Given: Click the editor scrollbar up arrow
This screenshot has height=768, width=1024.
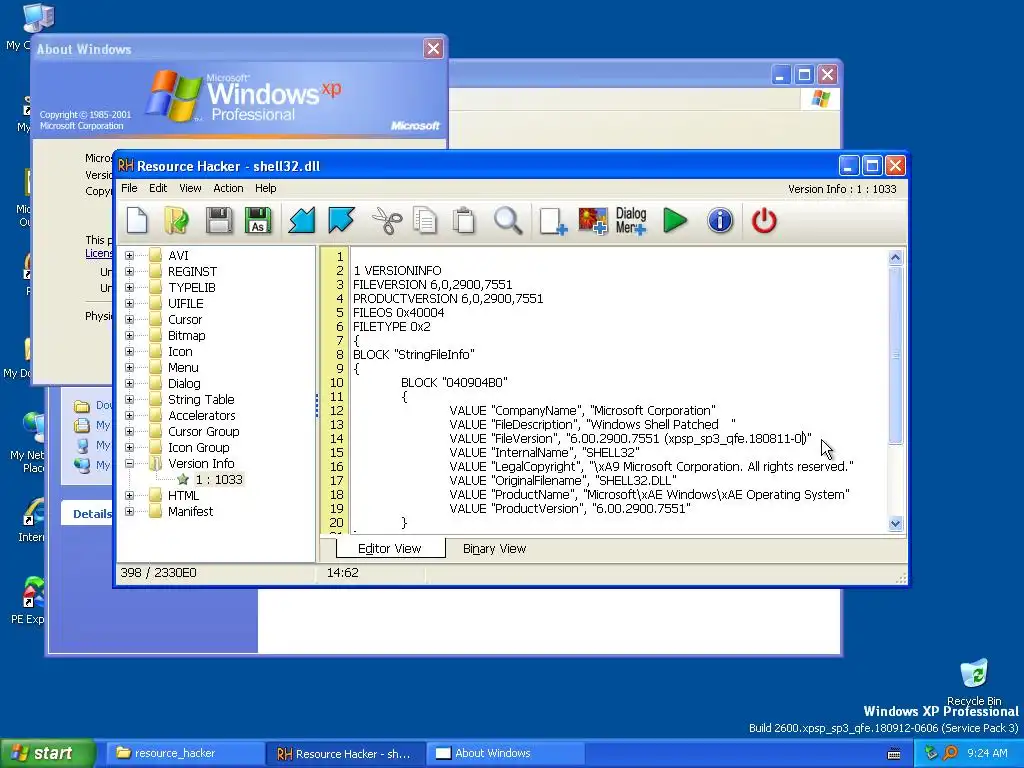Looking at the screenshot, I should click(x=895, y=257).
